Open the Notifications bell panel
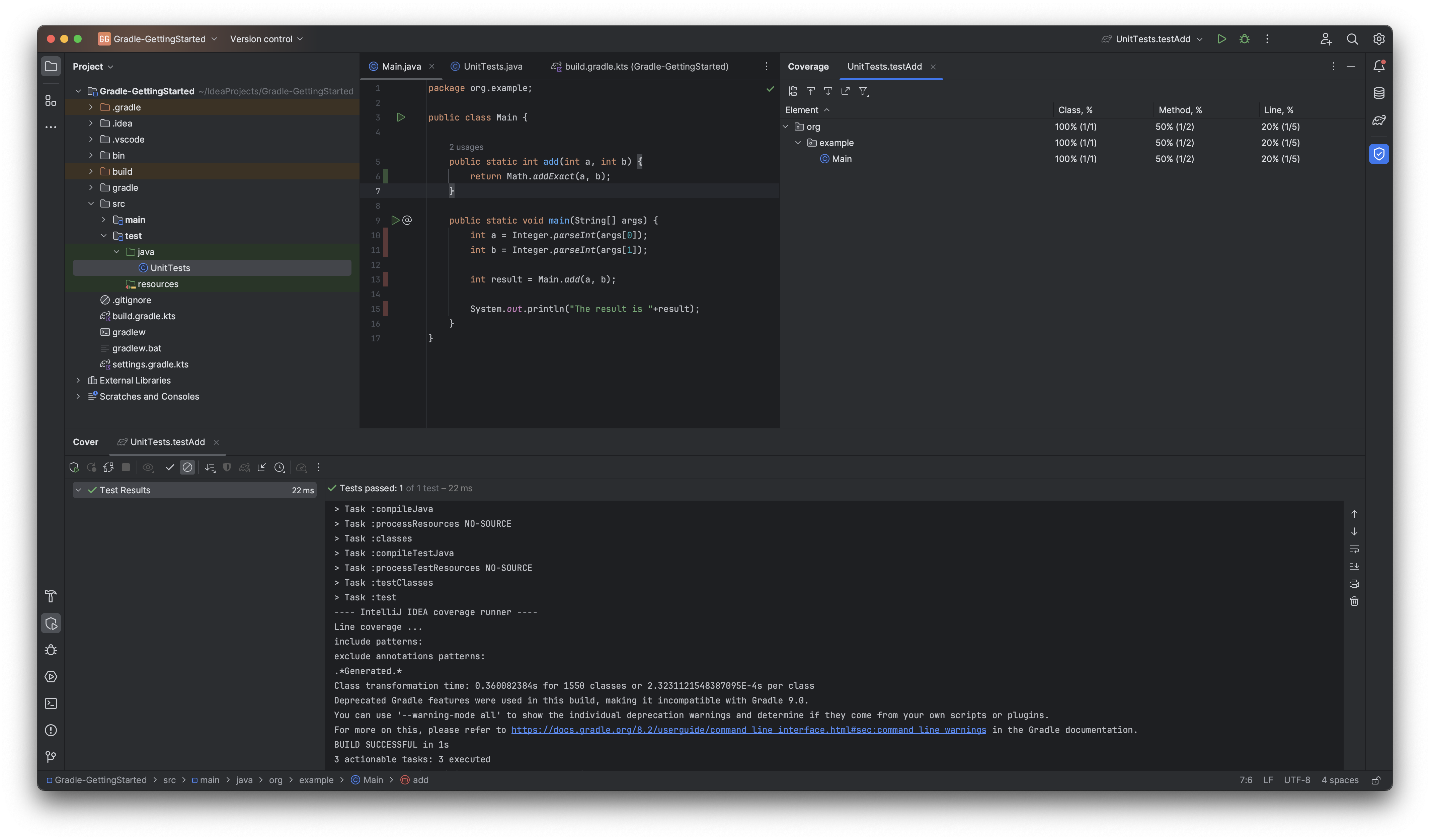Image resolution: width=1430 pixels, height=840 pixels. point(1379,66)
